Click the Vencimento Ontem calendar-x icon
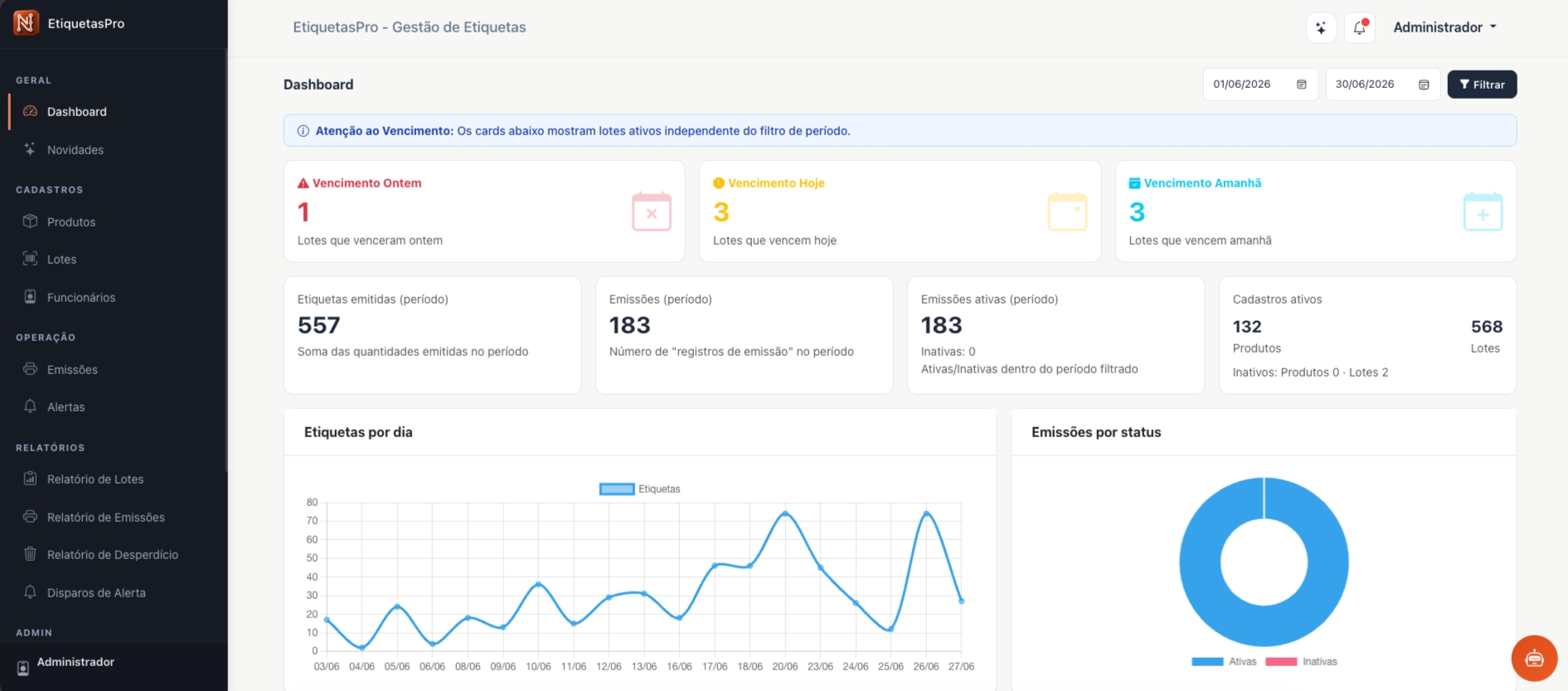1568x691 pixels. coord(652,212)
